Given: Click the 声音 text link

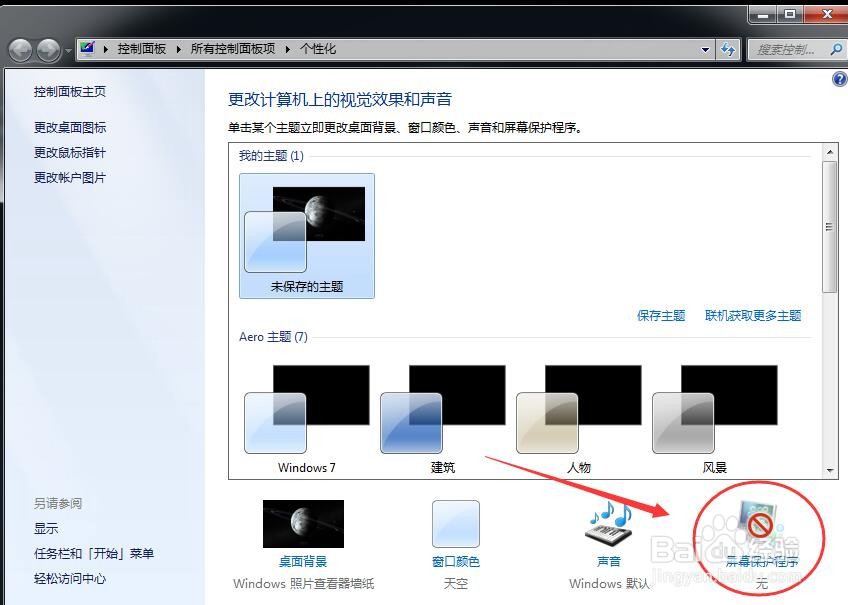Looking at the screenshot, I should coord(609,562).
